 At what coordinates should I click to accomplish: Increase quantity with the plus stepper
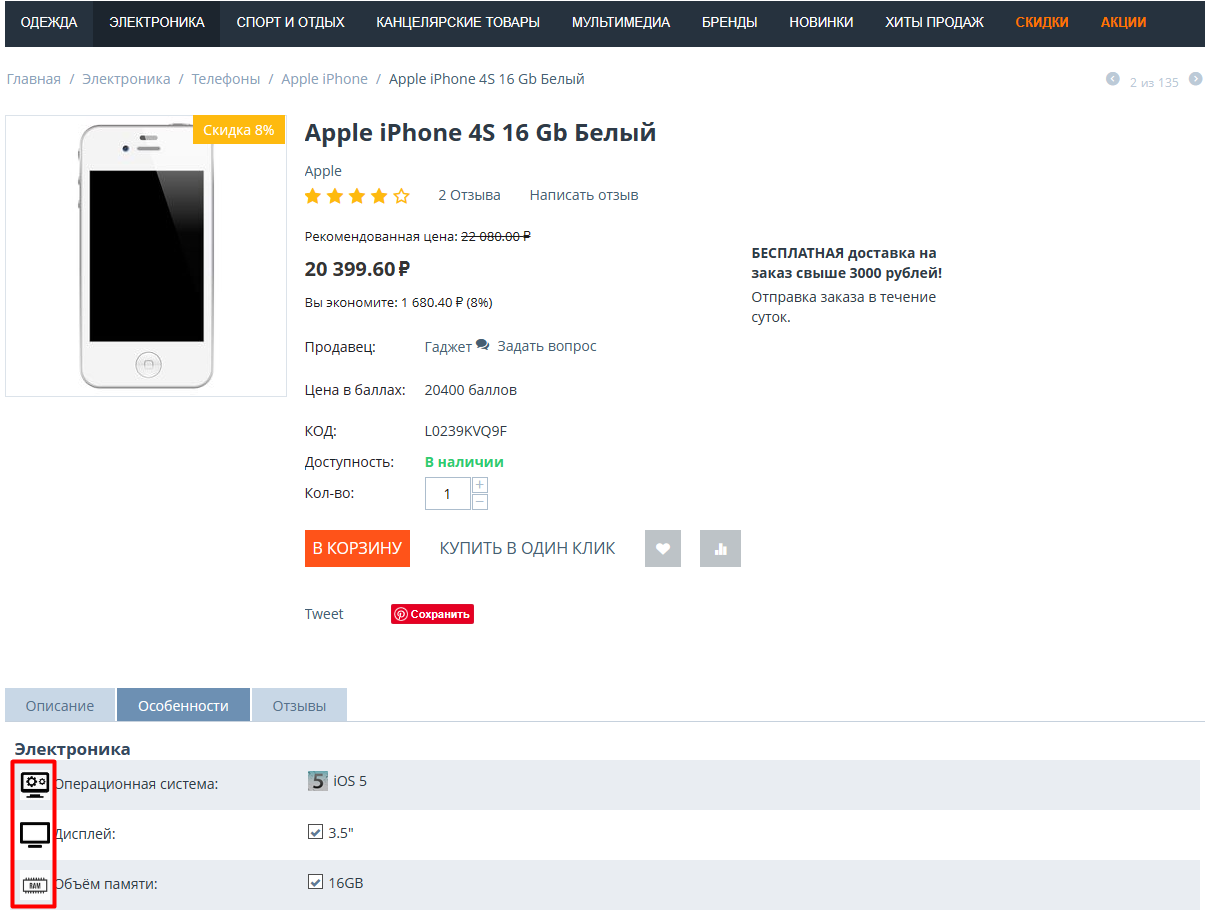point(480,485)
